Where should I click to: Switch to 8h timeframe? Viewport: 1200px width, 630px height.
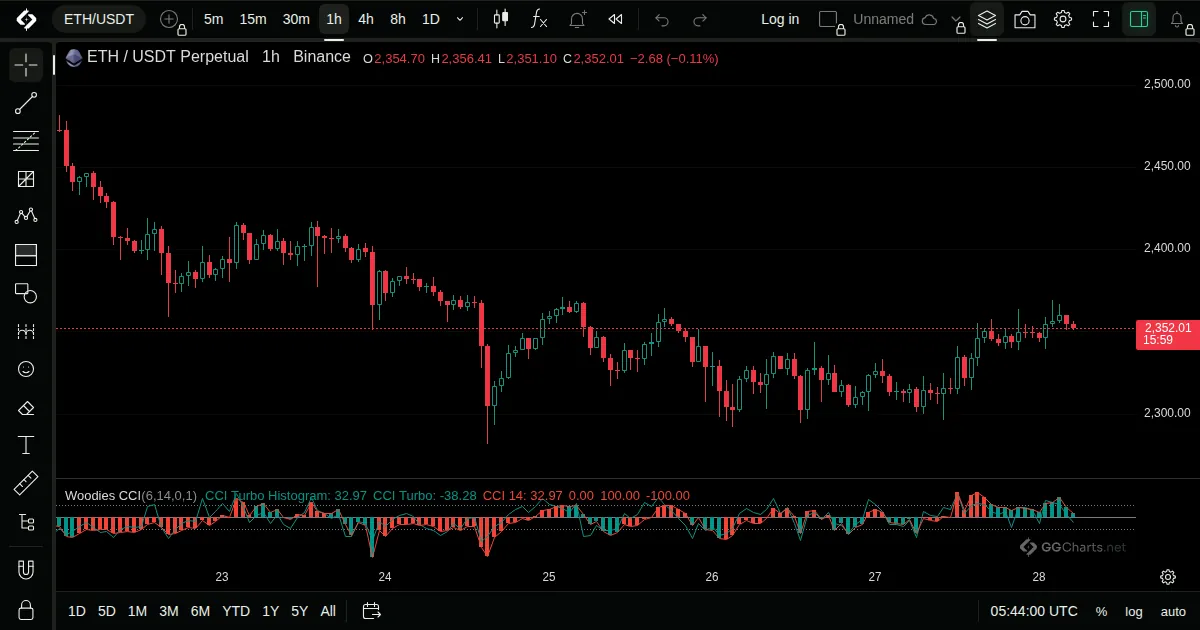coord(398,19)
